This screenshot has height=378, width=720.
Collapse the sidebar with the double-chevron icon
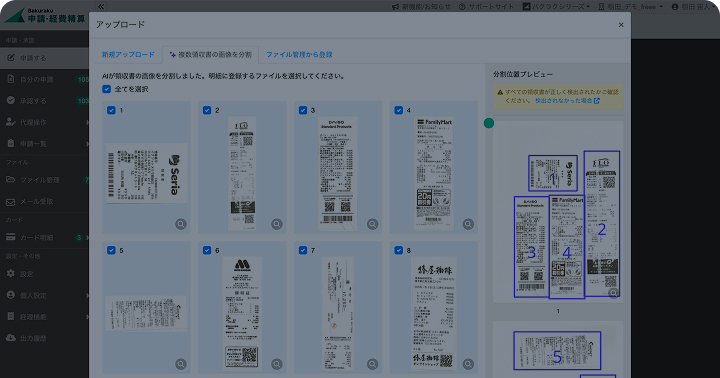point(101,6)
